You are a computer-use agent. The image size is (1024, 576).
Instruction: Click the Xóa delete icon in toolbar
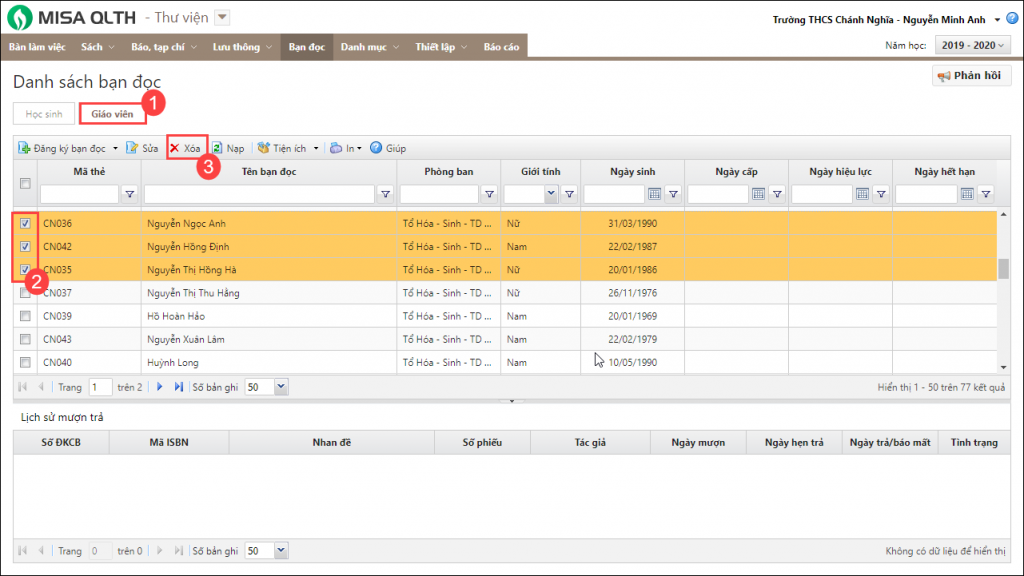[x=174, y=148]
